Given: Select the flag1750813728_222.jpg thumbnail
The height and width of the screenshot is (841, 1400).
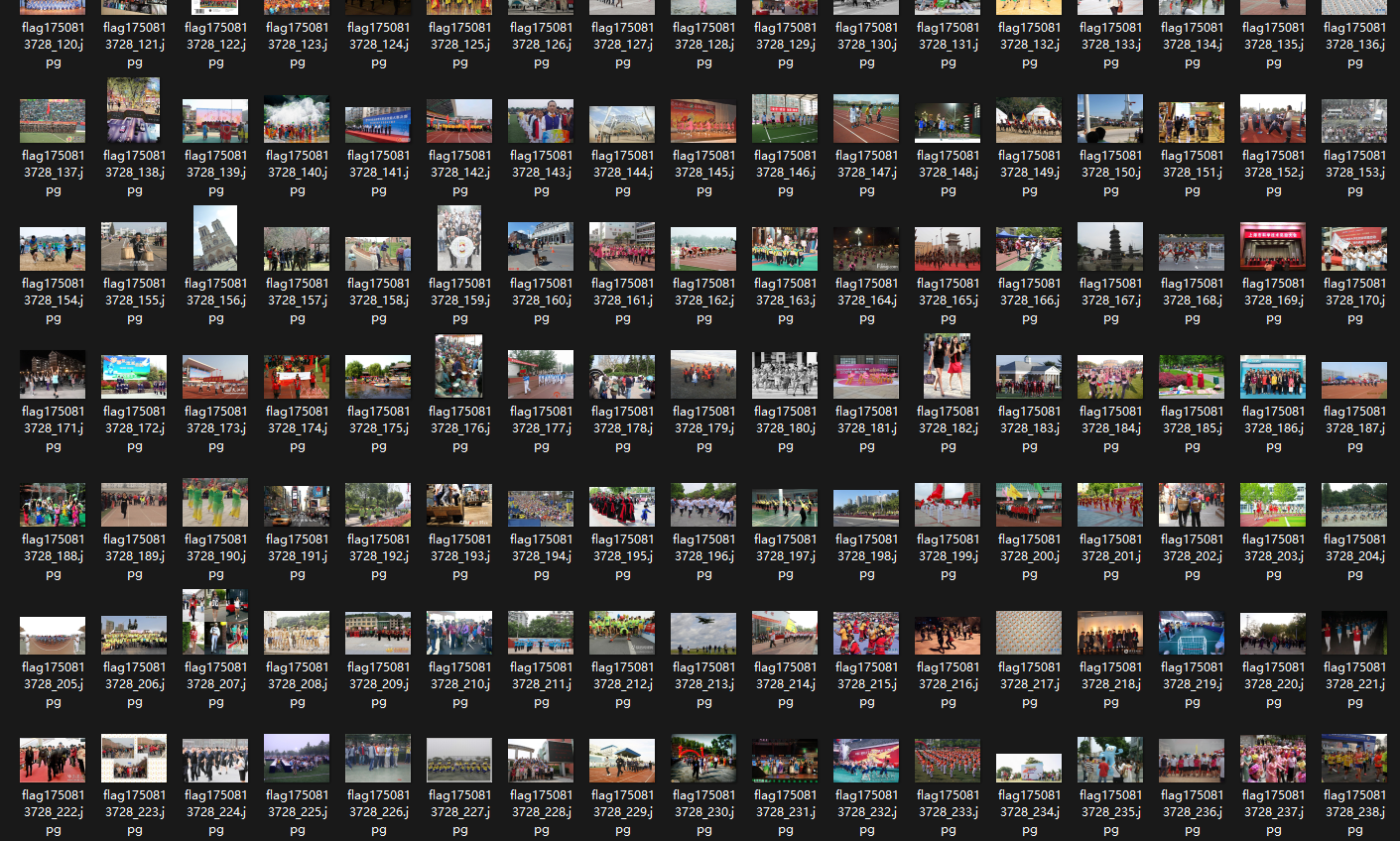Looking at the screenshot, I should point(53,761).
